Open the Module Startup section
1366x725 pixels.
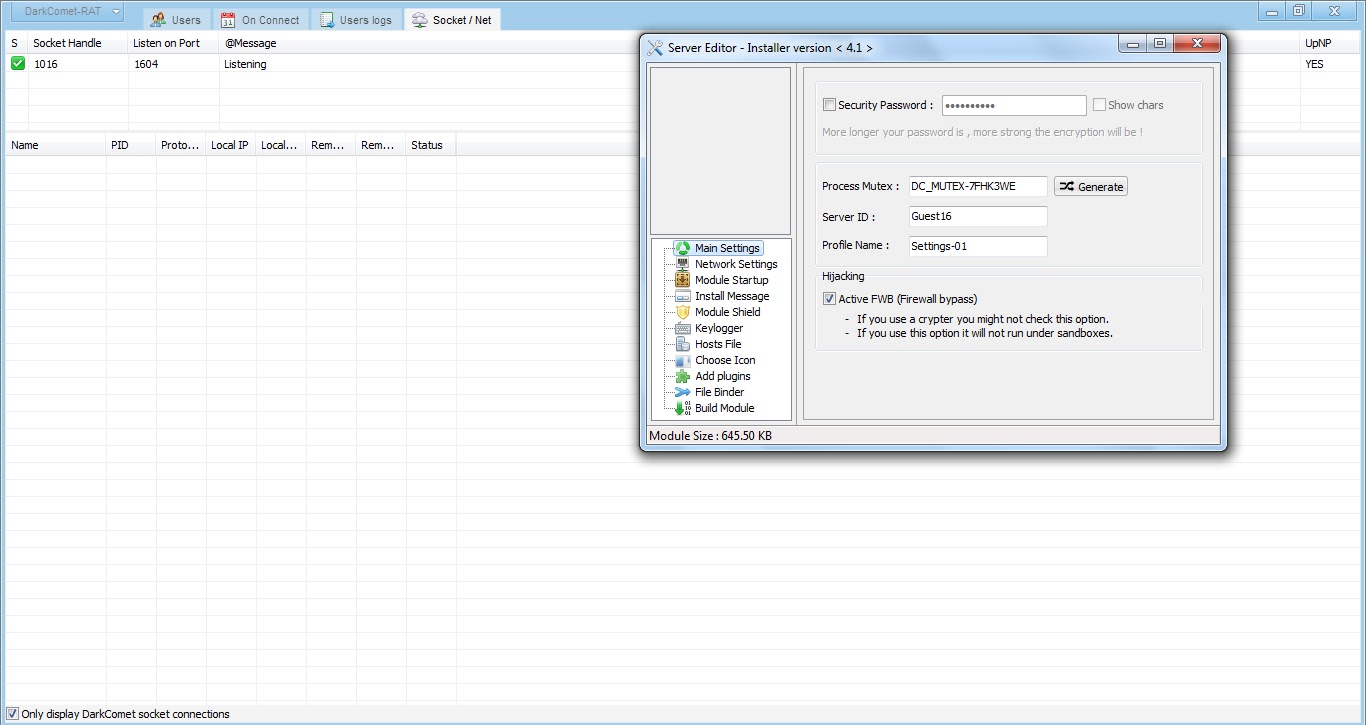coord(732,280)
